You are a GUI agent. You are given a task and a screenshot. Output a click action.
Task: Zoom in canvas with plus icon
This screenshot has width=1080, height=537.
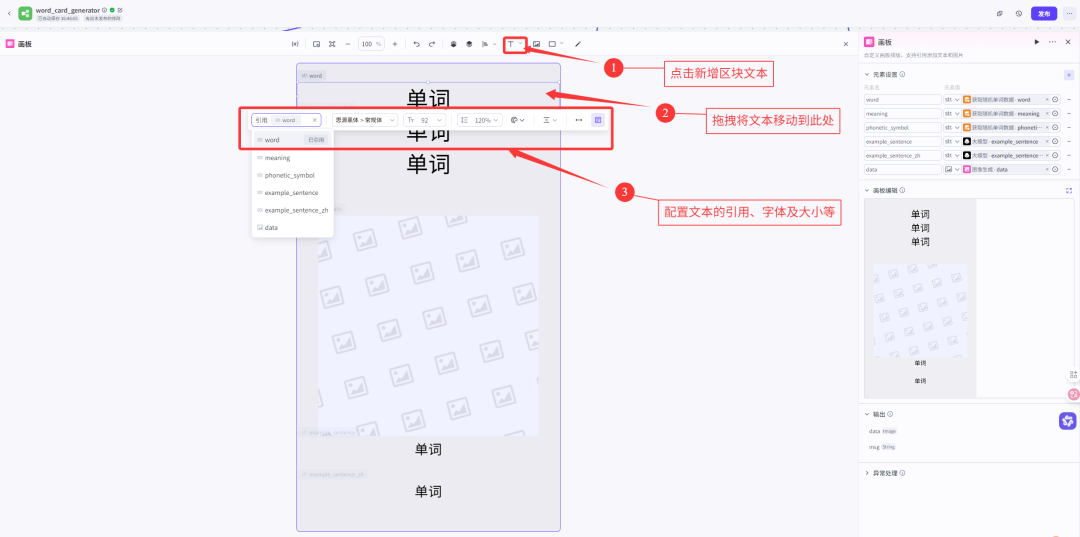[395, 44]
